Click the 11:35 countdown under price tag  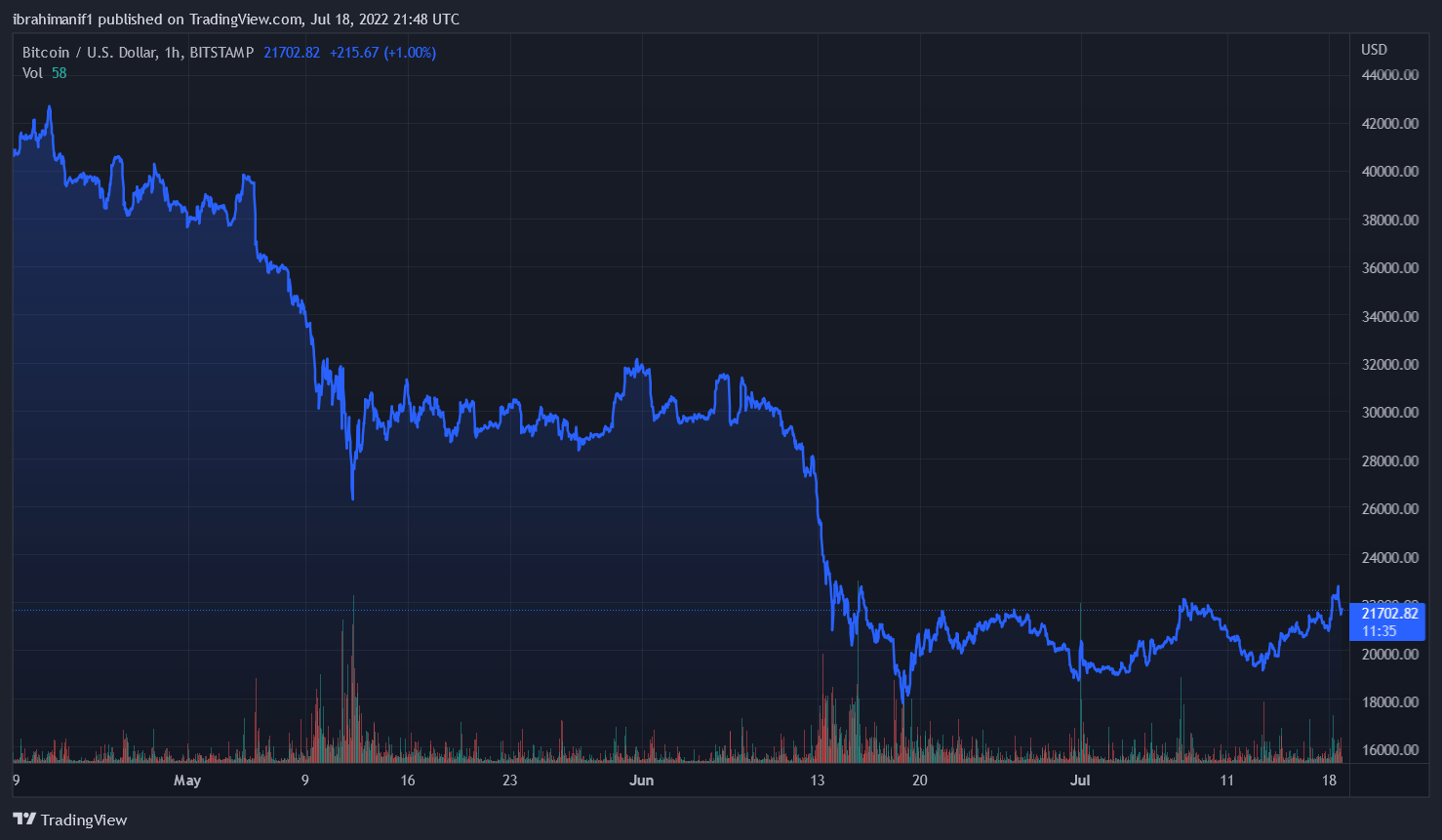[1379, 631]
